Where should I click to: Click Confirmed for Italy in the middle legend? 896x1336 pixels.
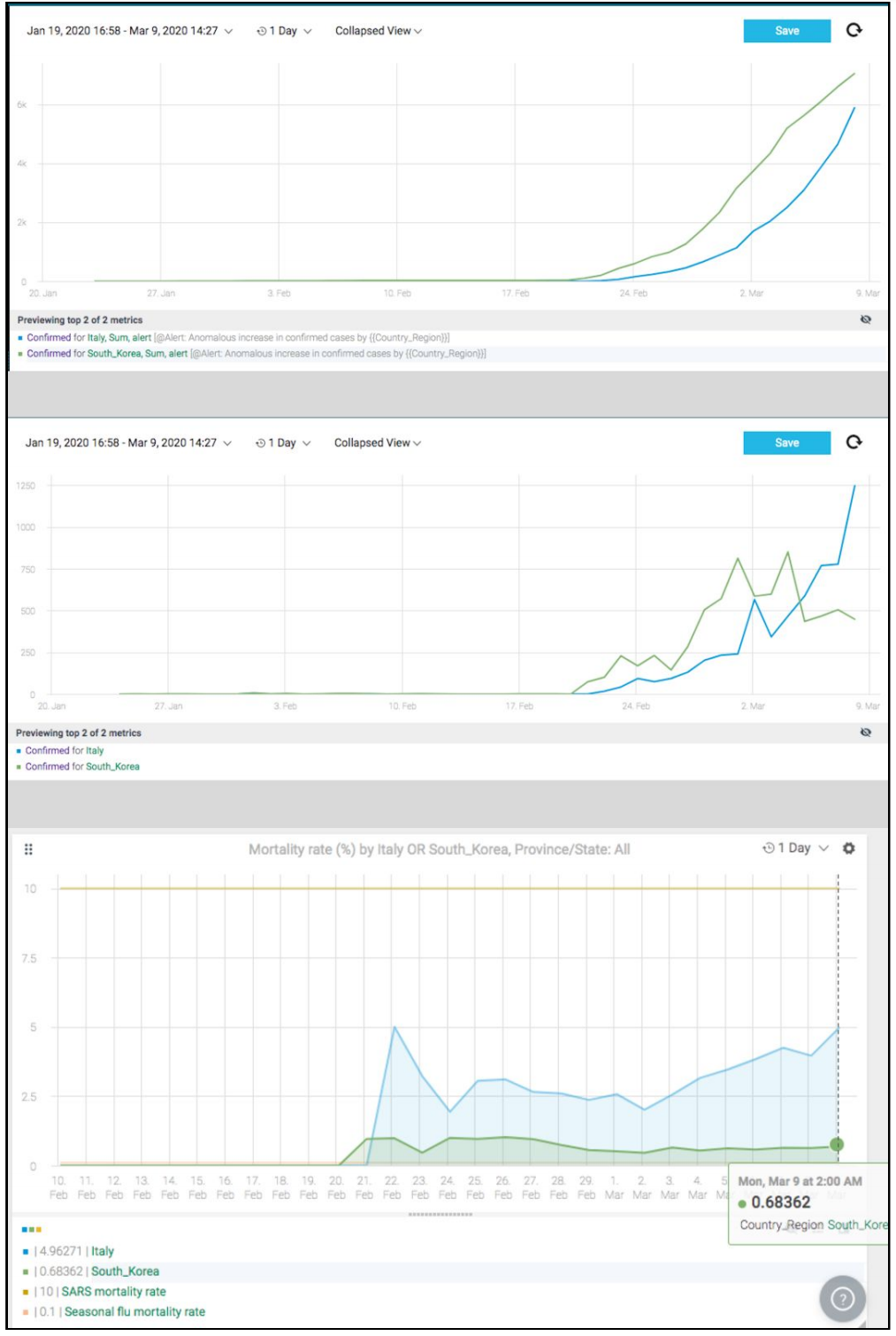click(65, 751)
